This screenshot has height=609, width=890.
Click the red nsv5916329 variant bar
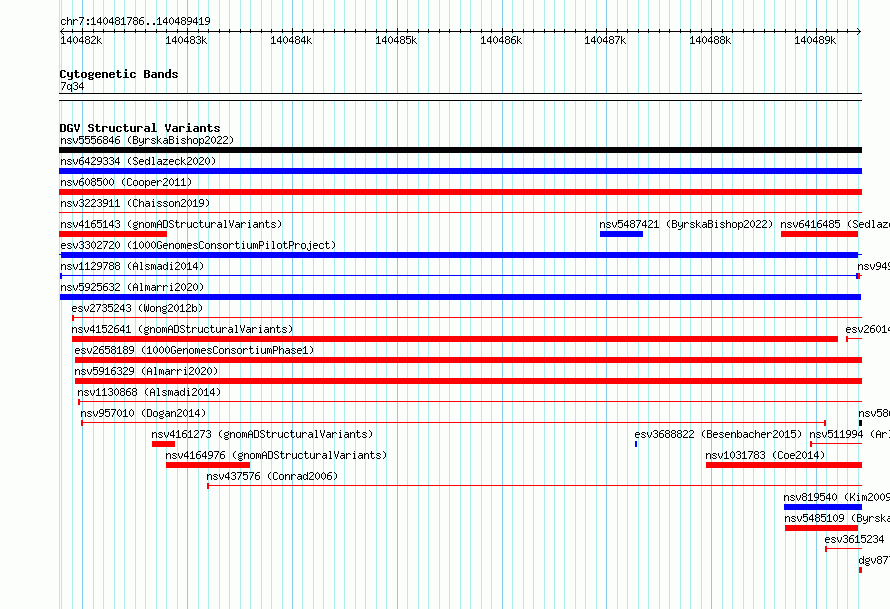468,381
